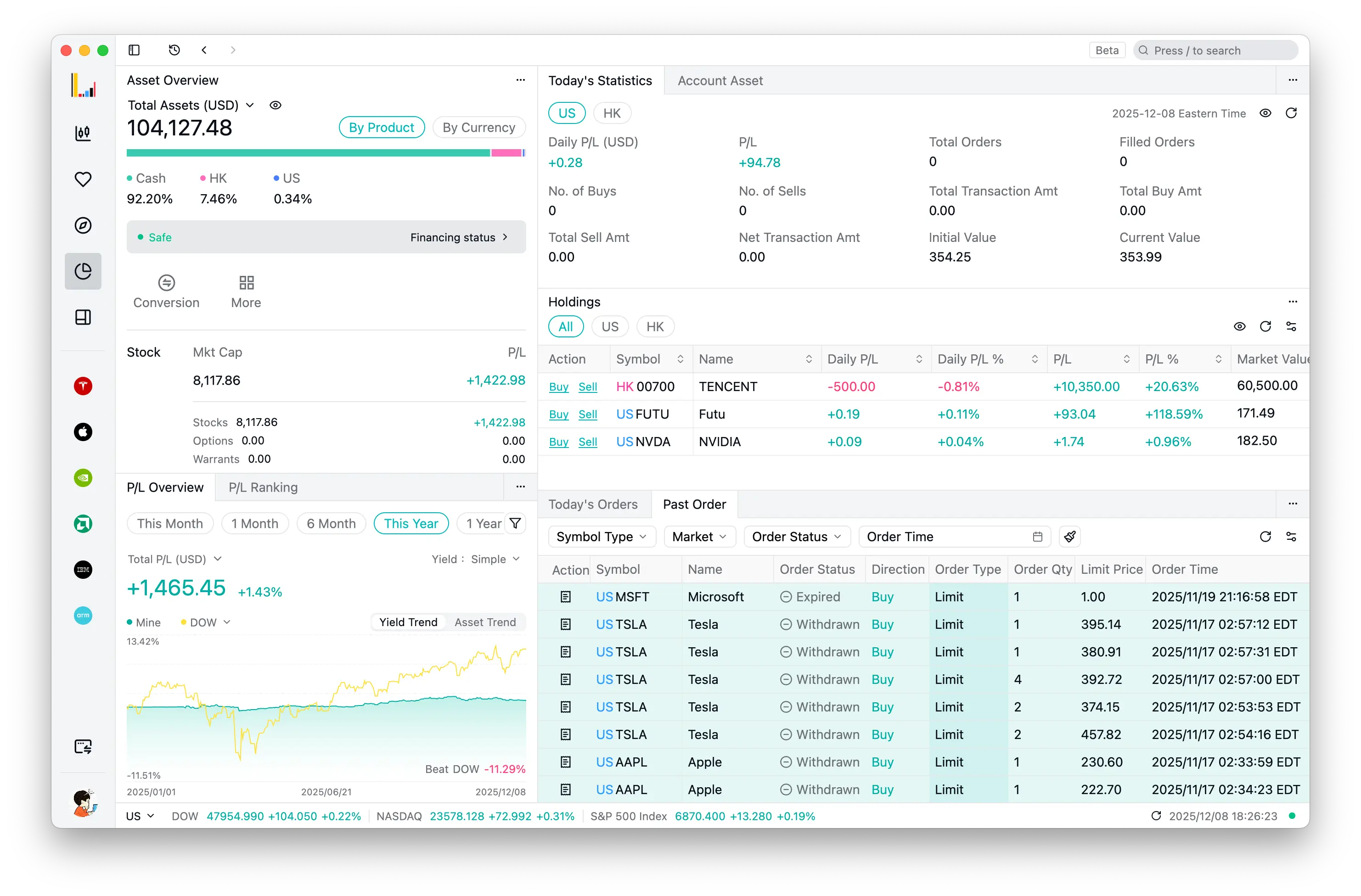
Task: Expand the Symbol Type dropdown
Action: (602, 536)
